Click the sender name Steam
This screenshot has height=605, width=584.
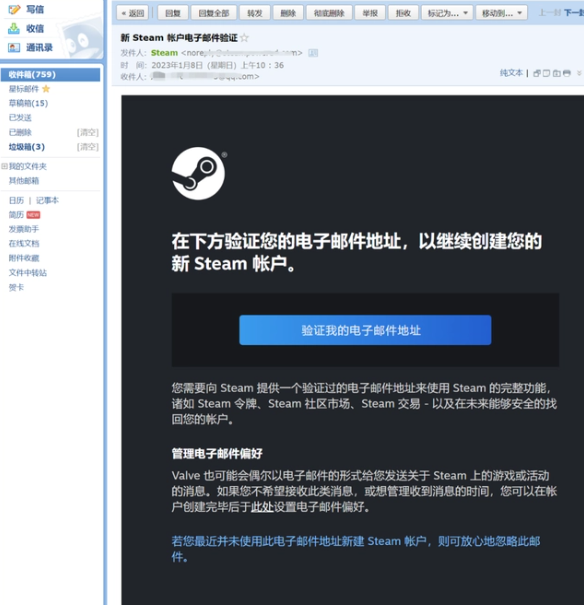click(164, 53)
